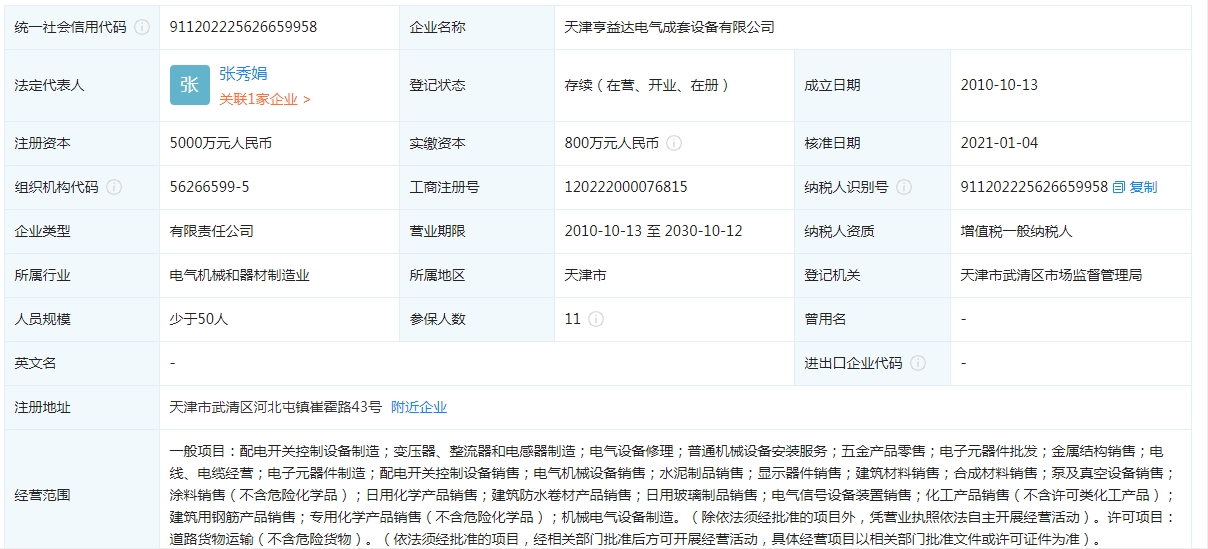Click info icon beside 组织机构代码
This screenshot has width=1208, height=549.
click(114, 187)
